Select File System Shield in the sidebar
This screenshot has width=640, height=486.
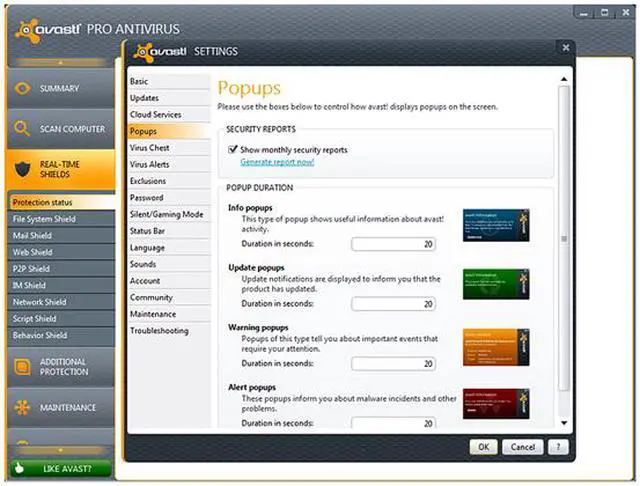pos(61,219)
